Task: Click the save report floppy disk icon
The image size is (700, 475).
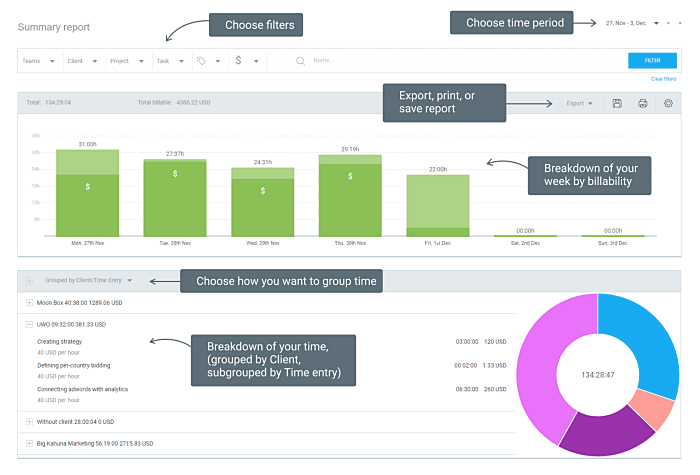Action: tap(617, 104)
